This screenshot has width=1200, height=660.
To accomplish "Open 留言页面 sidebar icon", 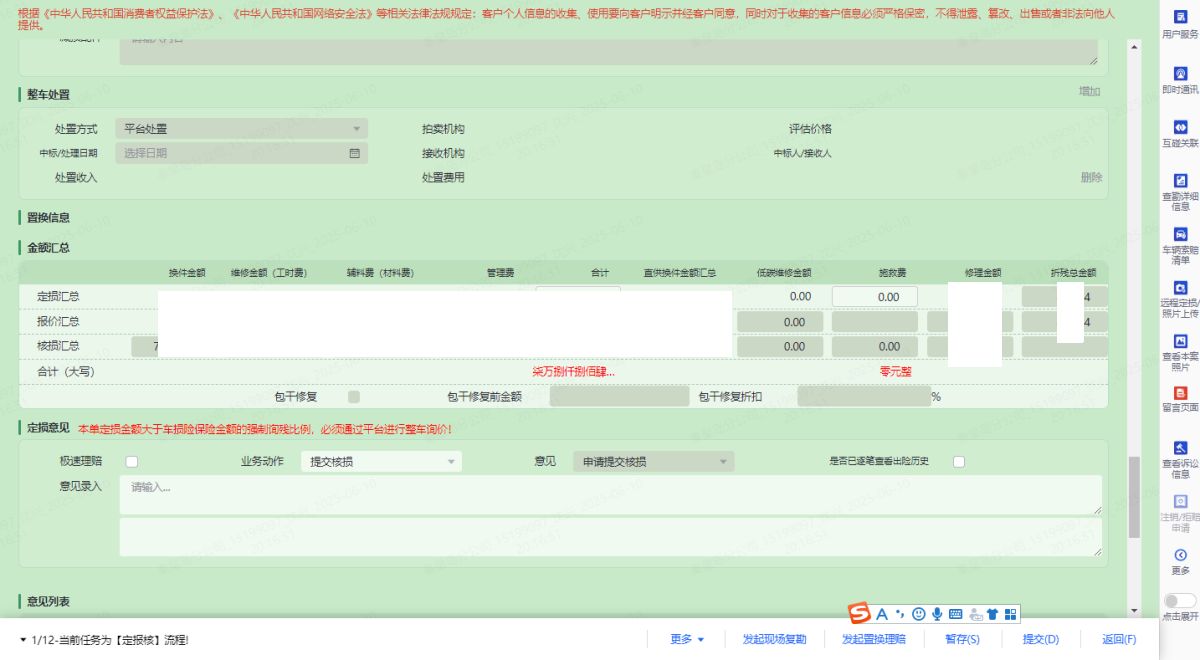I will pos(1180,394).
